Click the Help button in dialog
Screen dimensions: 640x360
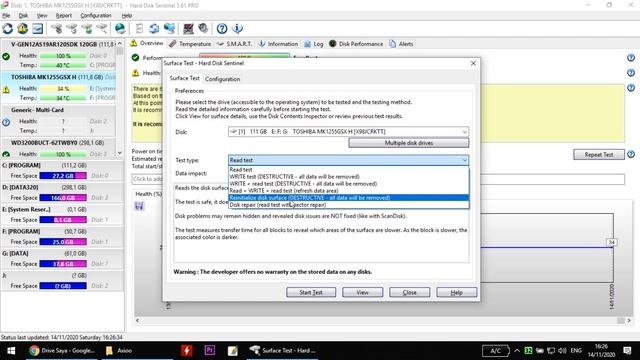click(x=456, y=292)
